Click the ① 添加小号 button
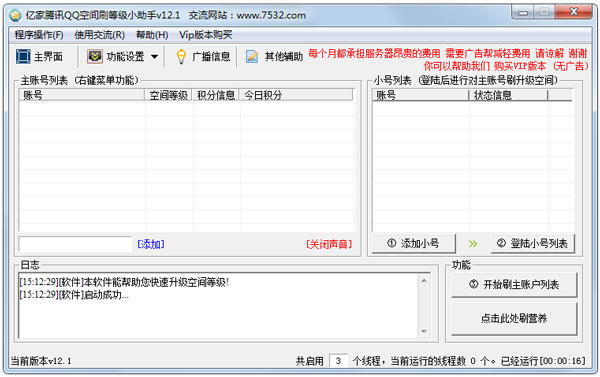Image resolution: width=600 pixels, height=377 pixels. point(414,243)
